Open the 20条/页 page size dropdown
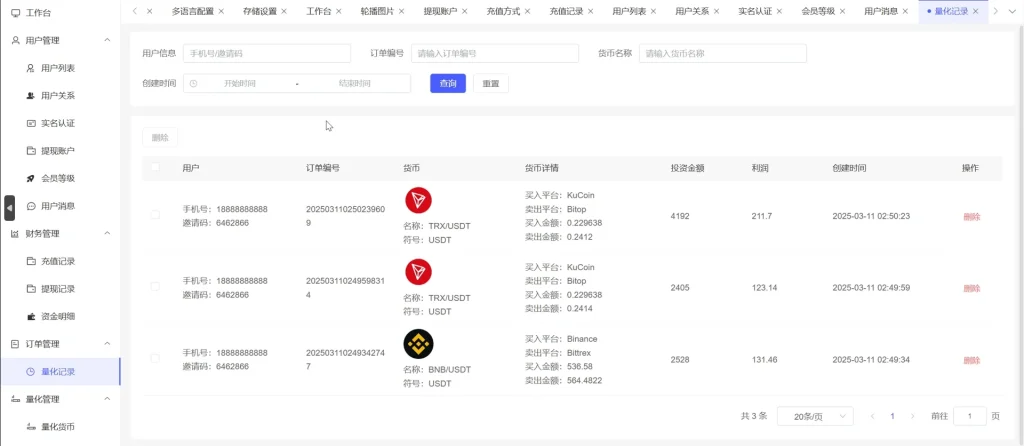Viewport: 1024px width, 446px height. [x=815, y=416]
